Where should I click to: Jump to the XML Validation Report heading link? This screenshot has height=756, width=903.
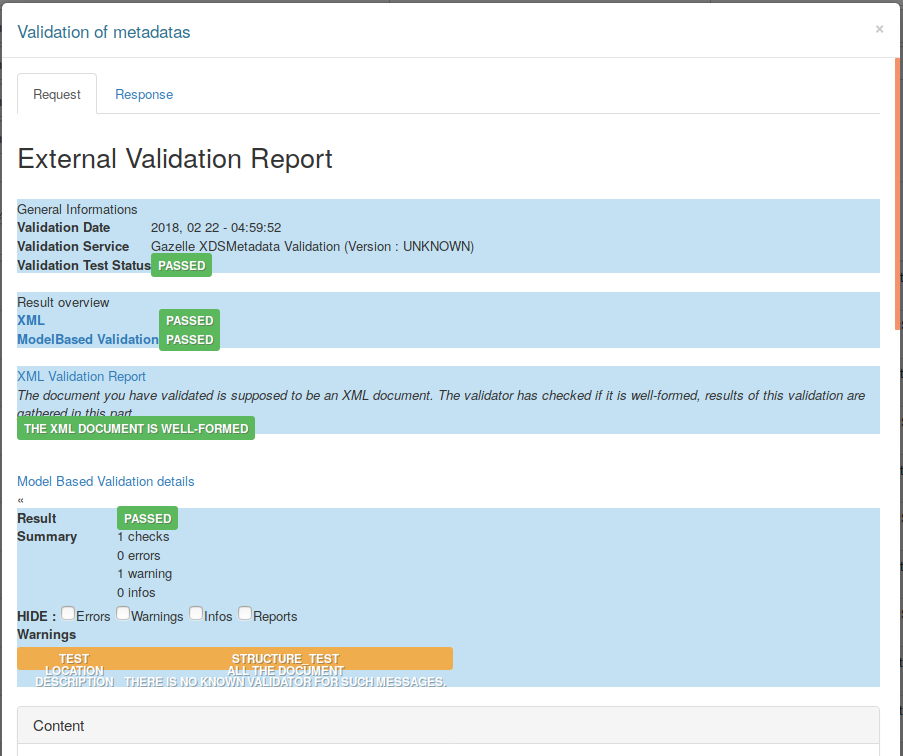pos(82,376)
